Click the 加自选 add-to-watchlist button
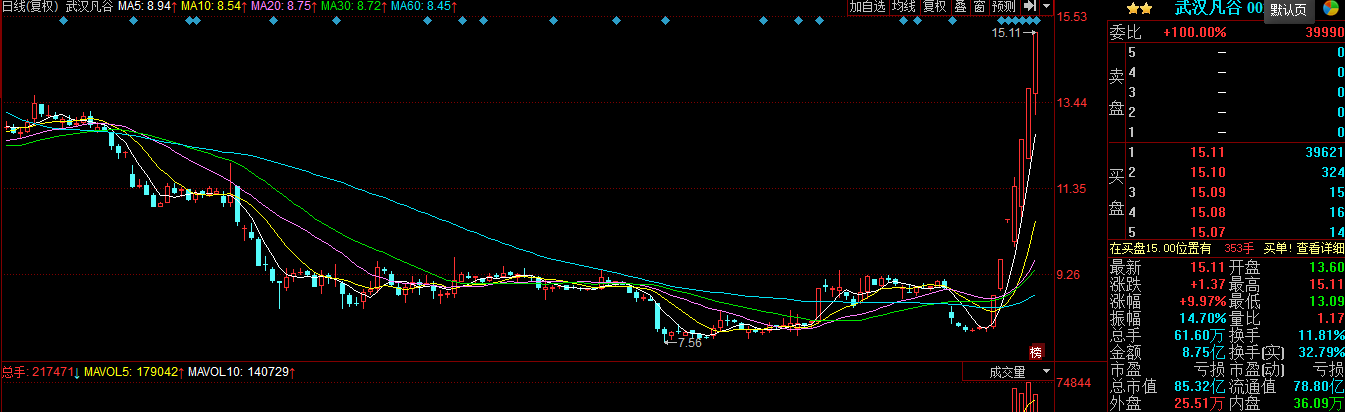Viewport: 1345px width, 412px height. click(x=867, y=7)
